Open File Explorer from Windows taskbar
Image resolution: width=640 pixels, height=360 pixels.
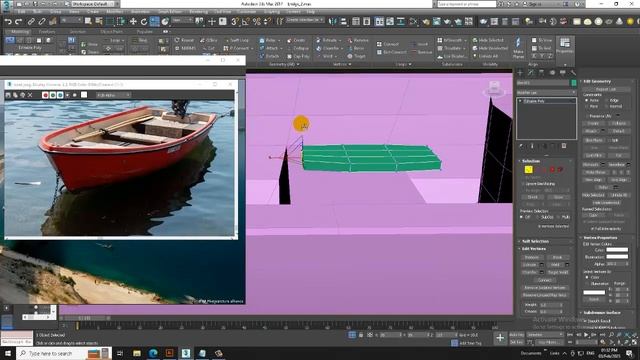pyautogui.click(x=137, y=353)
